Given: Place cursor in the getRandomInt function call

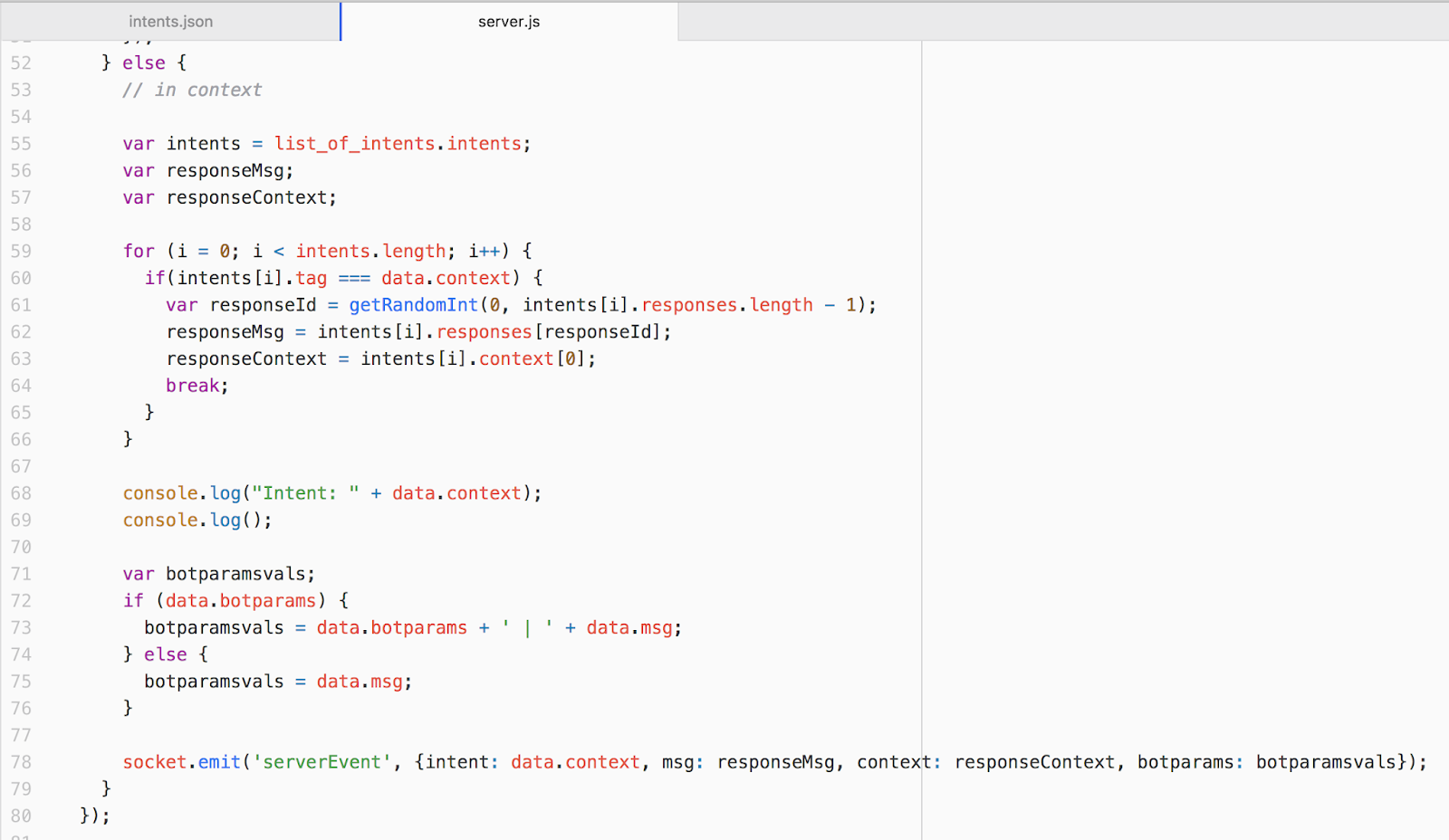Looking at the screenshot, I should [x=413, y=305].
